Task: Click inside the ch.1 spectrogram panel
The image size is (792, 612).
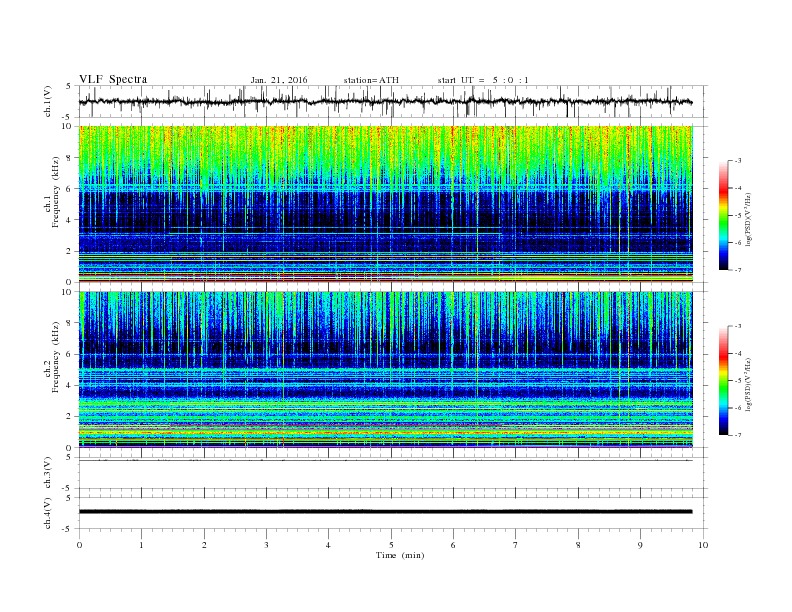Action: (385, 204)
